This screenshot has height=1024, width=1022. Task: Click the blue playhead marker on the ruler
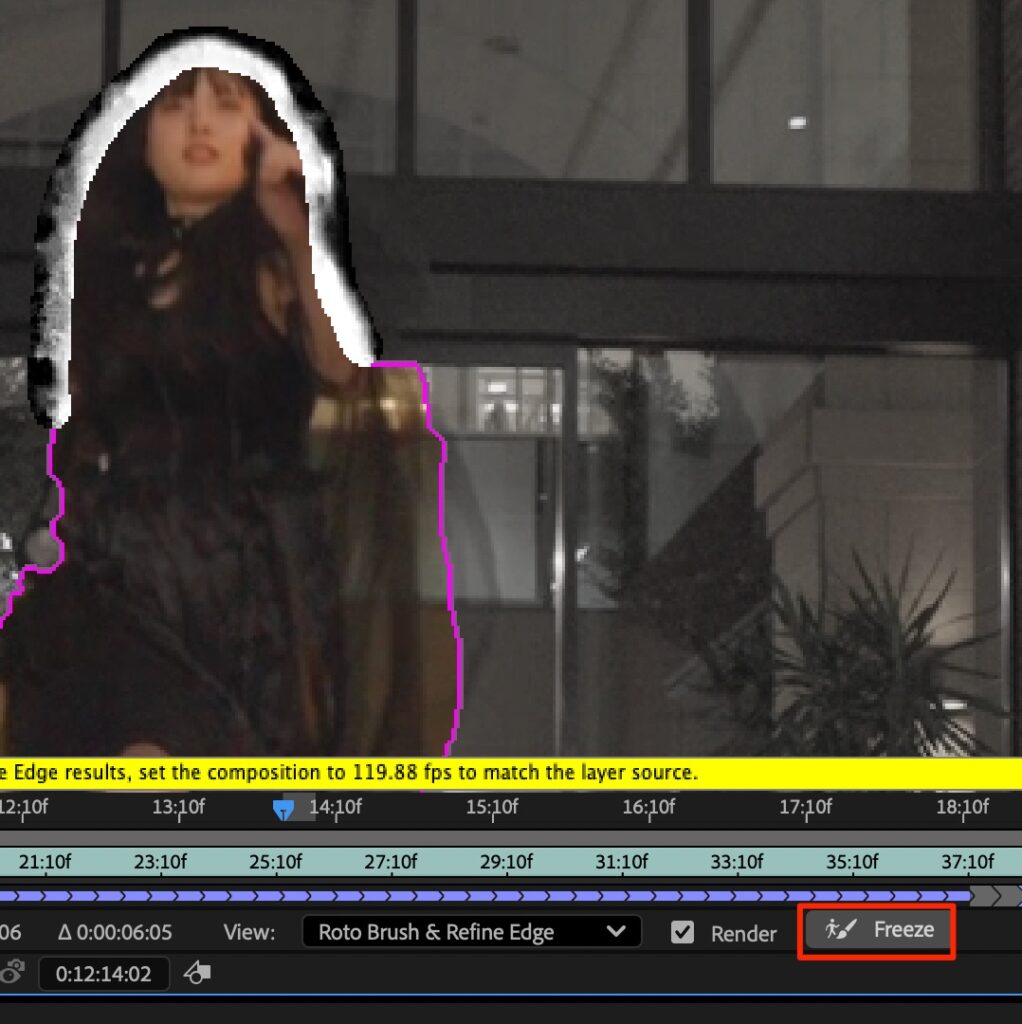tap(284, 809)
